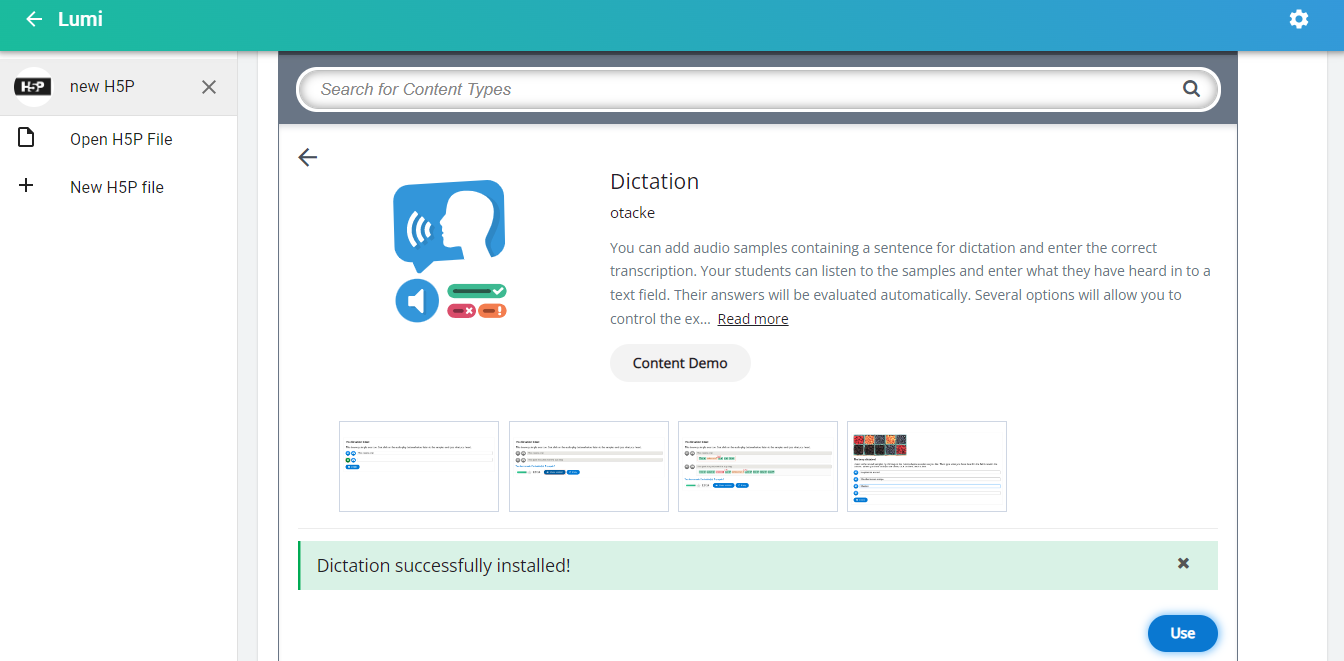This screenshot has height=661, width=1344.
Task: Click the document icon for Open H5P File
Action: pyautogui.click(x=27, y=138)
